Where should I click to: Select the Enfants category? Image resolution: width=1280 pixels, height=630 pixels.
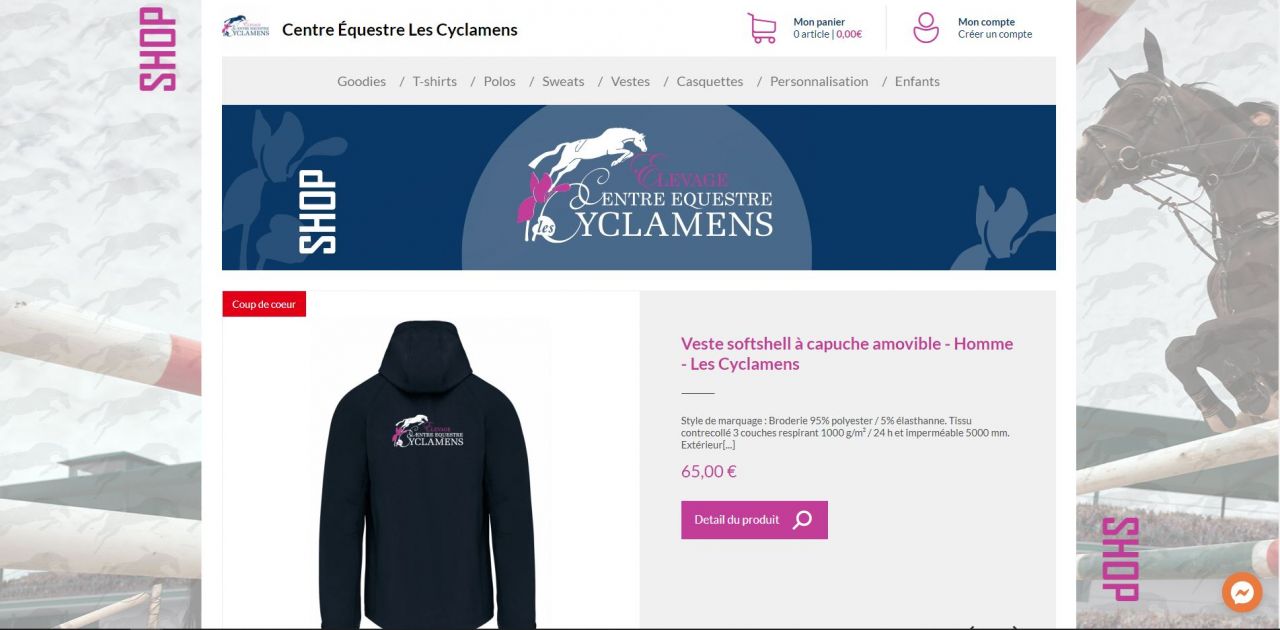pos(917,81)
